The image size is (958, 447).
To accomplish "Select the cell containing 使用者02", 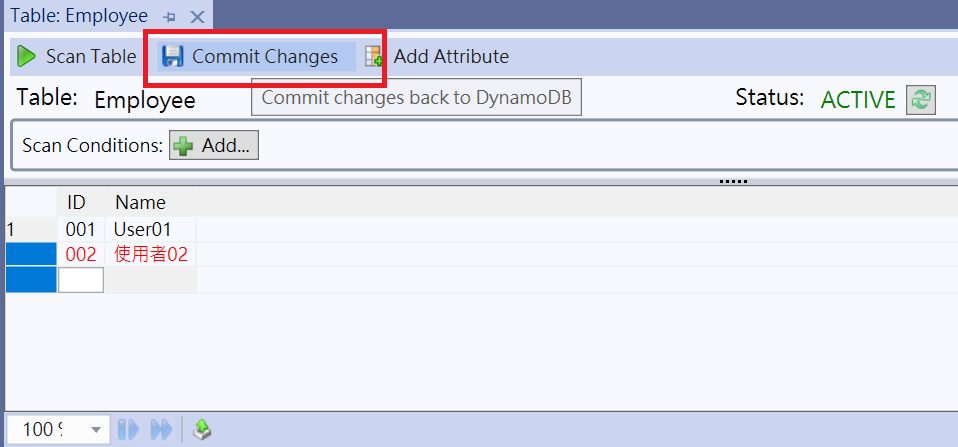I will coord(151,254).
